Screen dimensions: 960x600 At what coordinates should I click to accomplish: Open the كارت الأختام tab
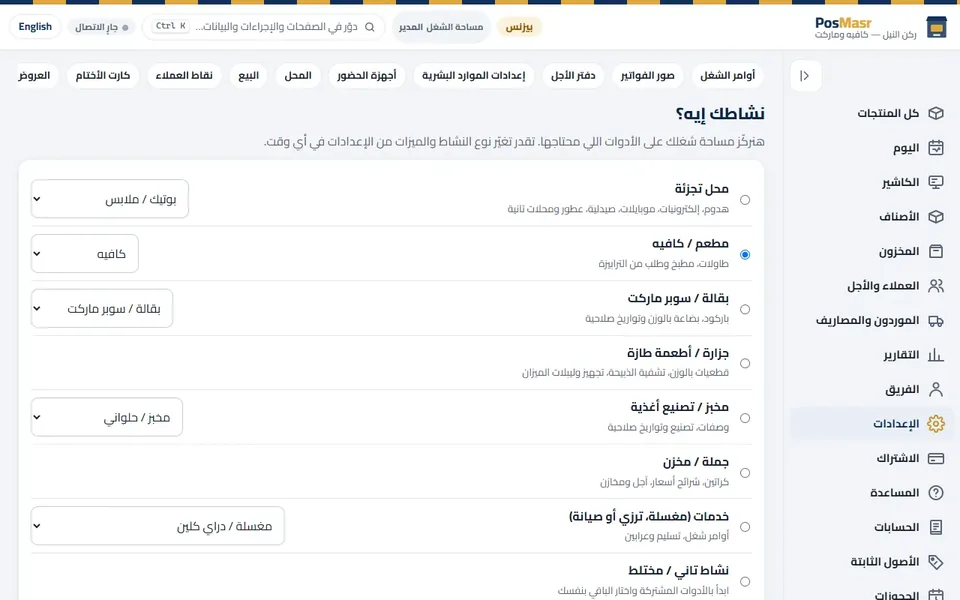pyautogui.click(x=103, y=76)
